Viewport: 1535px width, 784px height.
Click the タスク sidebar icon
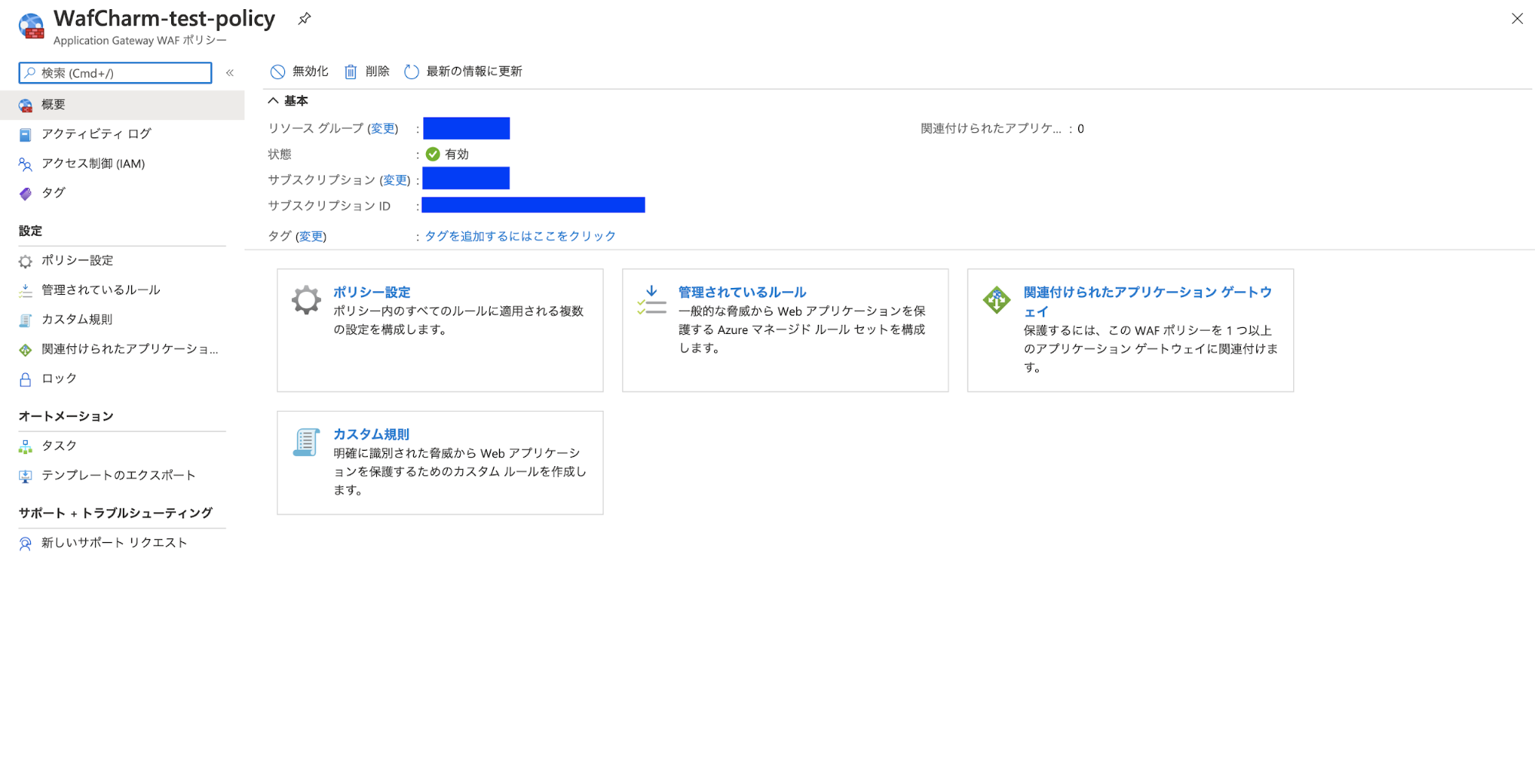(x=25, y=446)
